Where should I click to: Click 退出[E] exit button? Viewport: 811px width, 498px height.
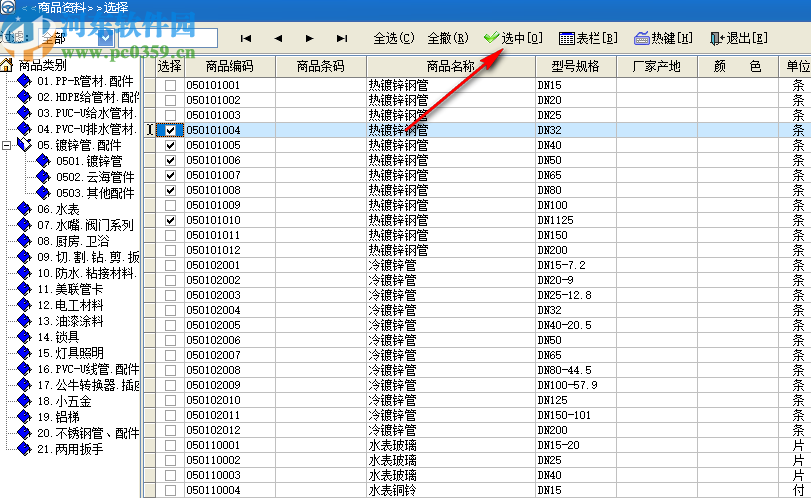(x=739, y=38)
